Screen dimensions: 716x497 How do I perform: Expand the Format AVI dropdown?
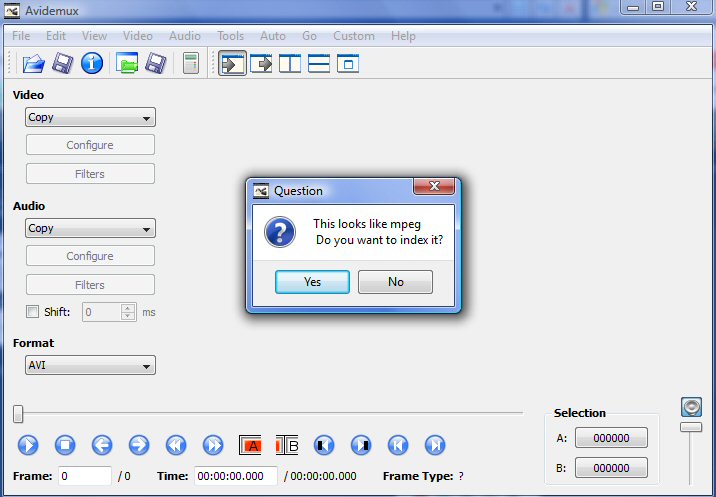[90, 365]
